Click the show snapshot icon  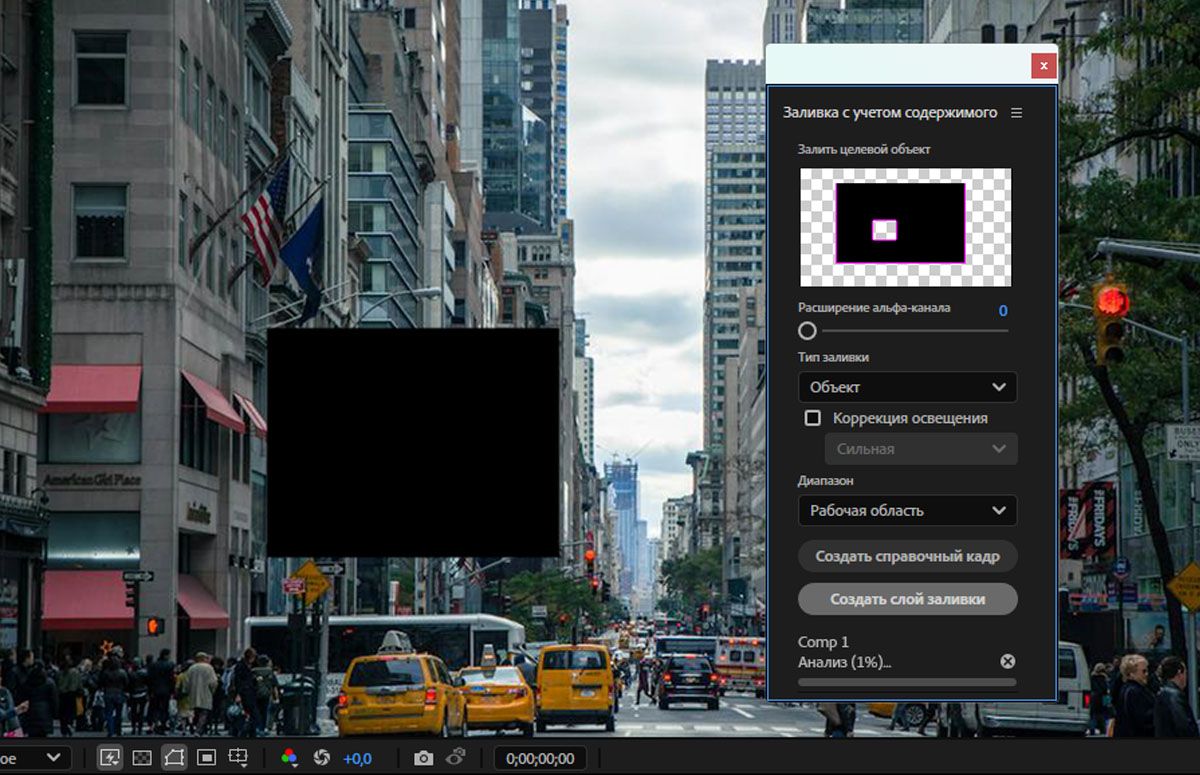(x=457, y=757)
